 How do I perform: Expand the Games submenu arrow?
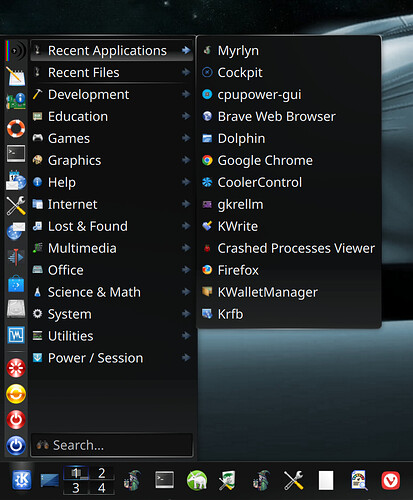[186, 138]
